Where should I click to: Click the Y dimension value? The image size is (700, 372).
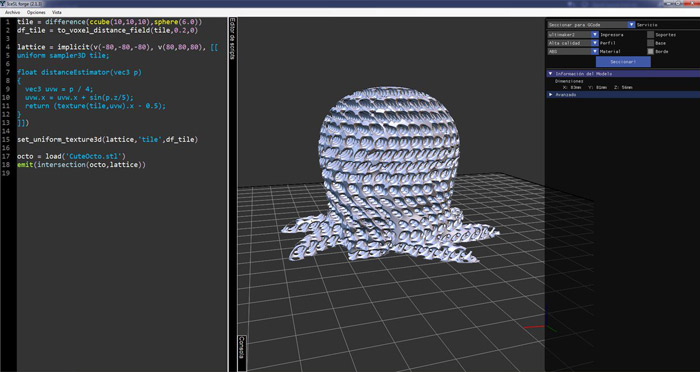[x=598, y=88]
